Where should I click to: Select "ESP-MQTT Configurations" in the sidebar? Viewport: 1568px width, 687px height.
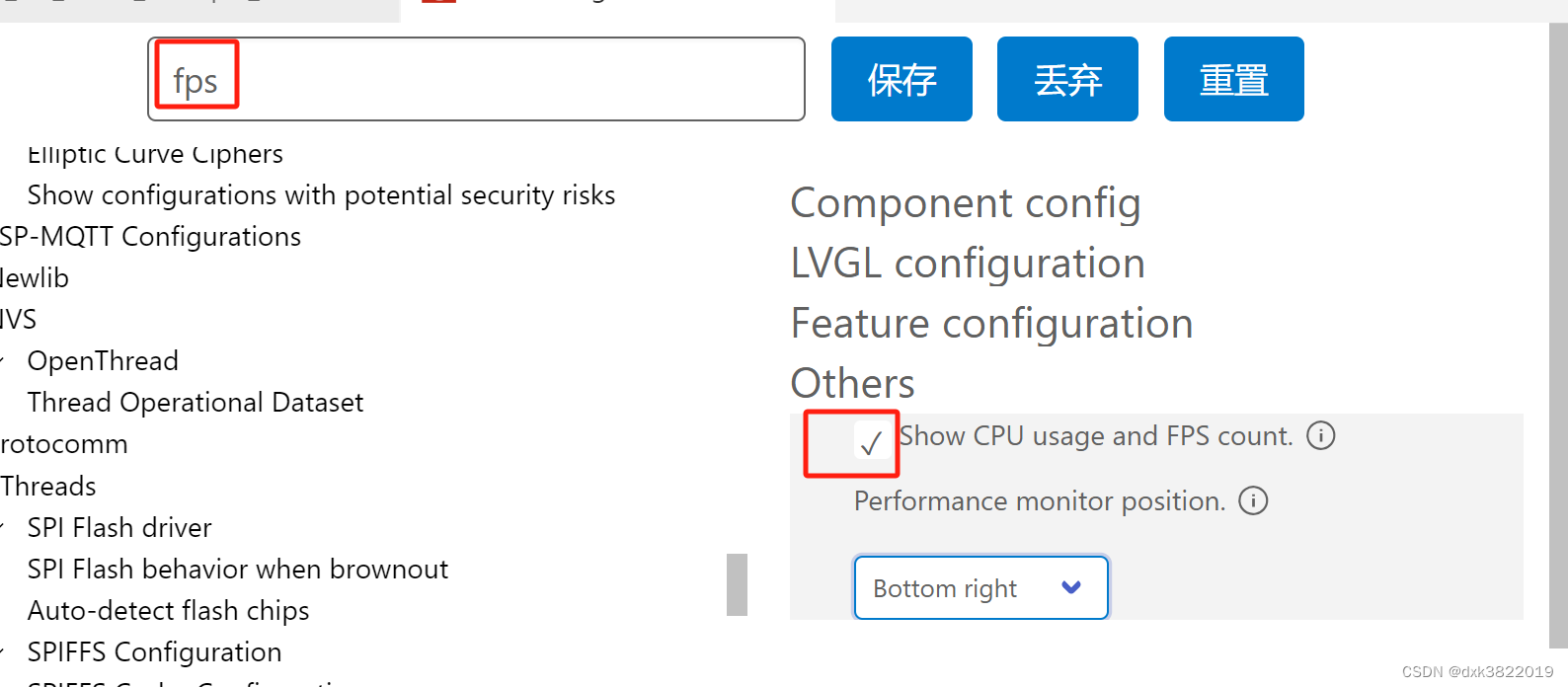150,236
